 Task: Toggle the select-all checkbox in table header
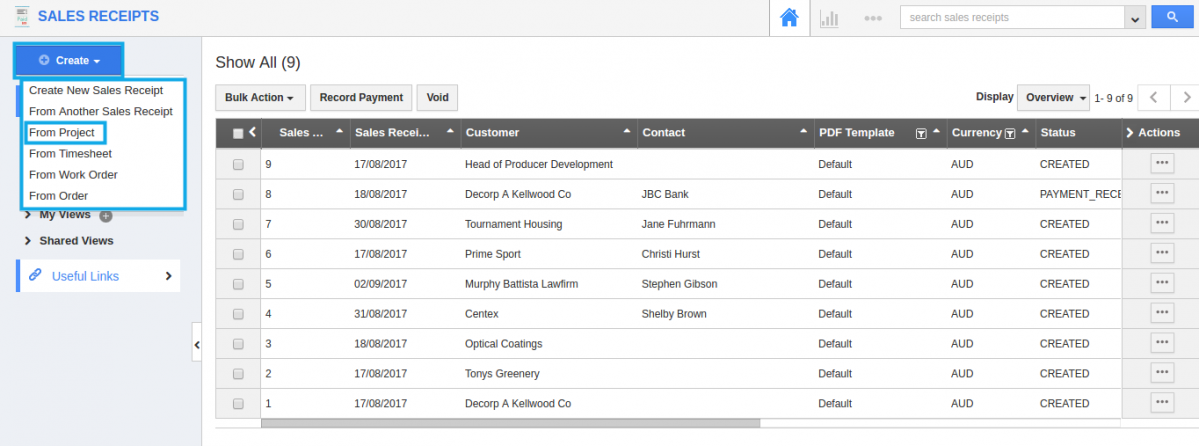[238, 133]
